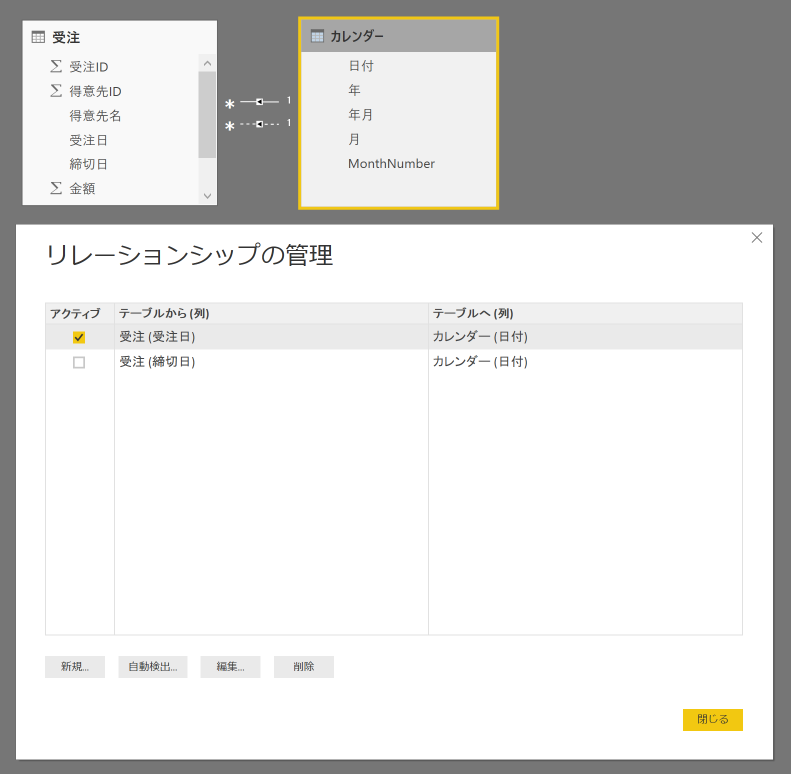Click the 新規... button
This screenshot has height=774, width=791.
pyautogui.click(x=75, y=667)
